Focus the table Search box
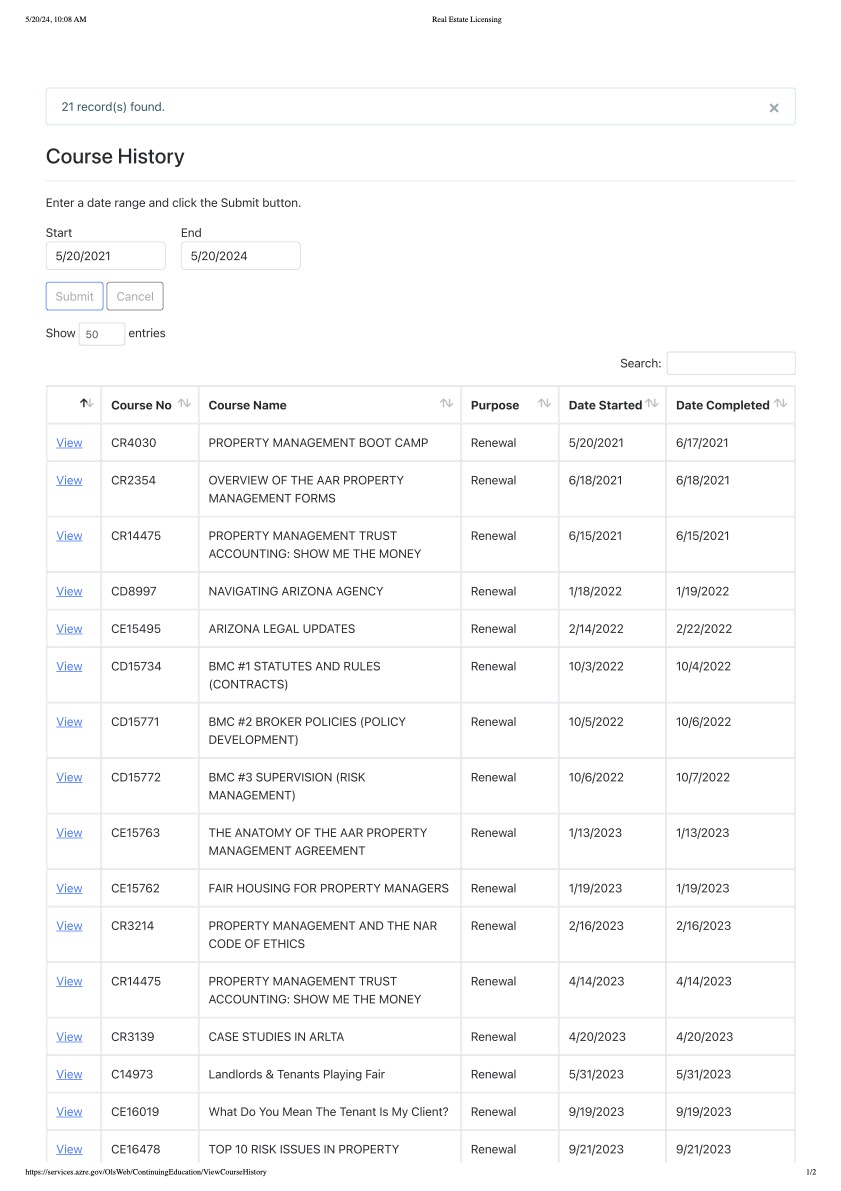The height and width of the screenshot is (1191, 841). [731, 363]
